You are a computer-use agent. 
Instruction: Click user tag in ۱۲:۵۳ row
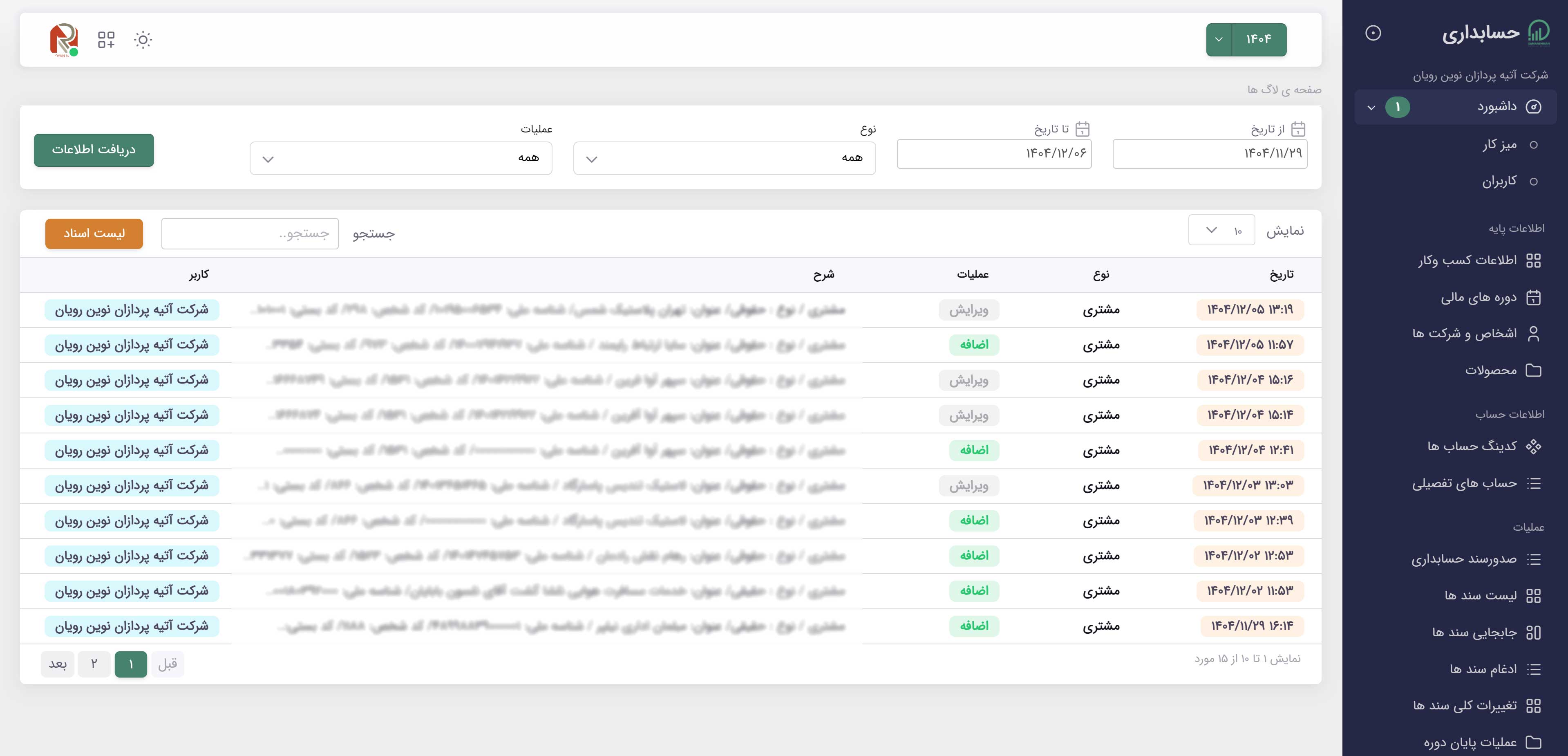132,556
